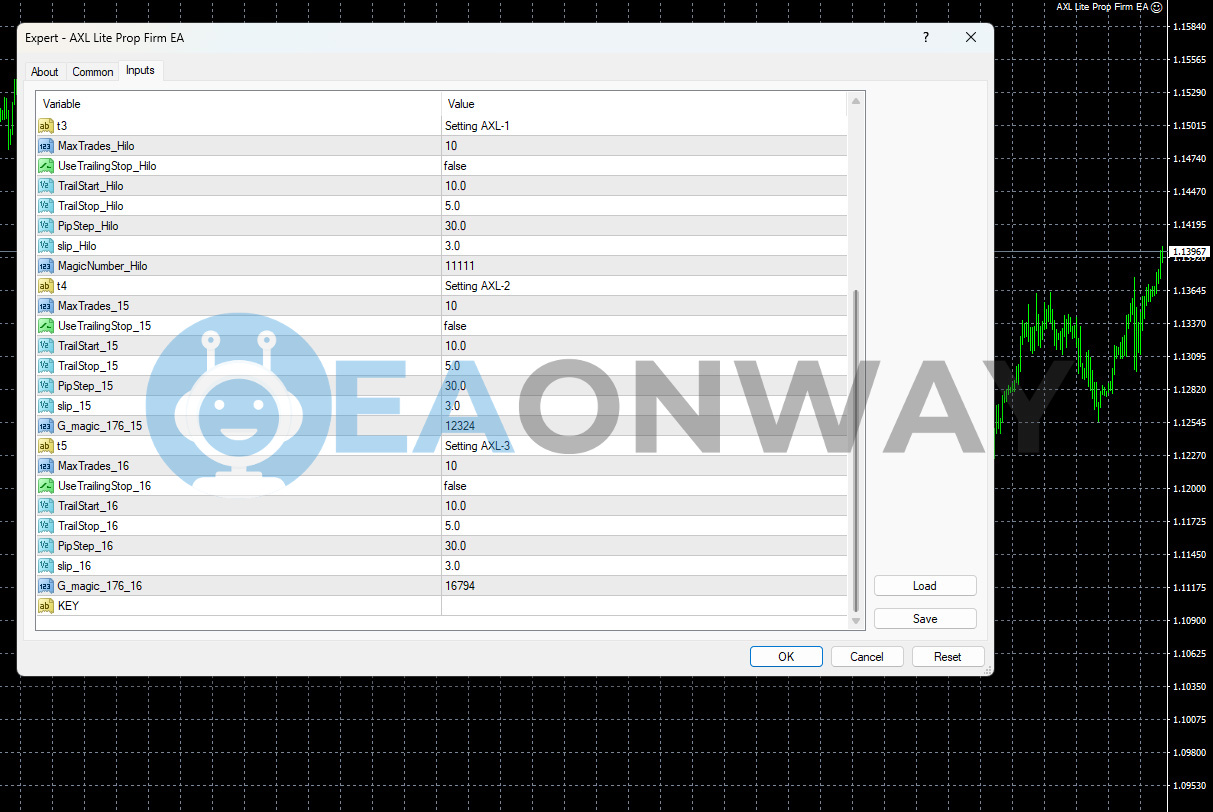Click the Save button

(x=925, y=619)
